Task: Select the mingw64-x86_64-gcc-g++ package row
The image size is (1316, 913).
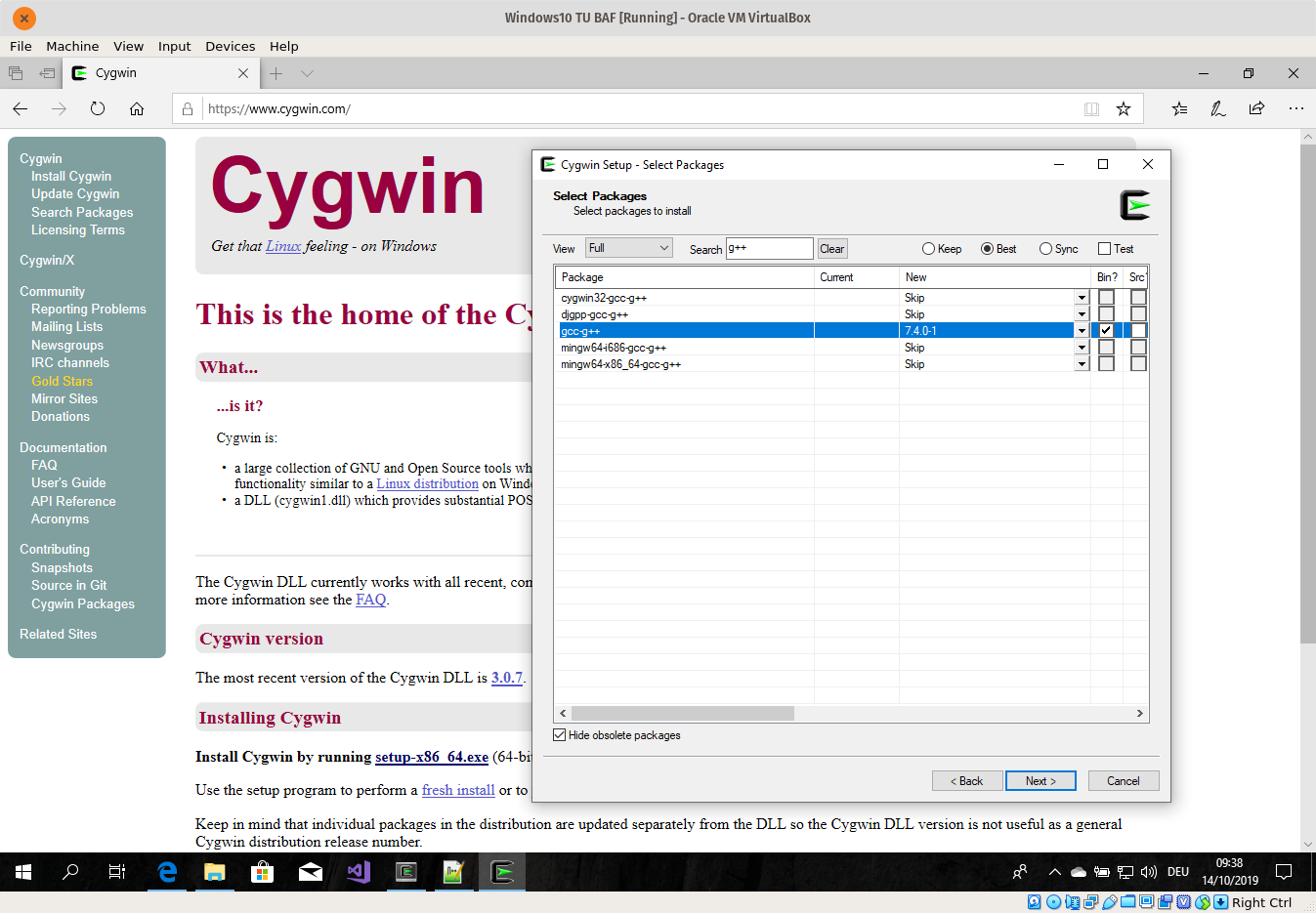Action: (823, 364)
